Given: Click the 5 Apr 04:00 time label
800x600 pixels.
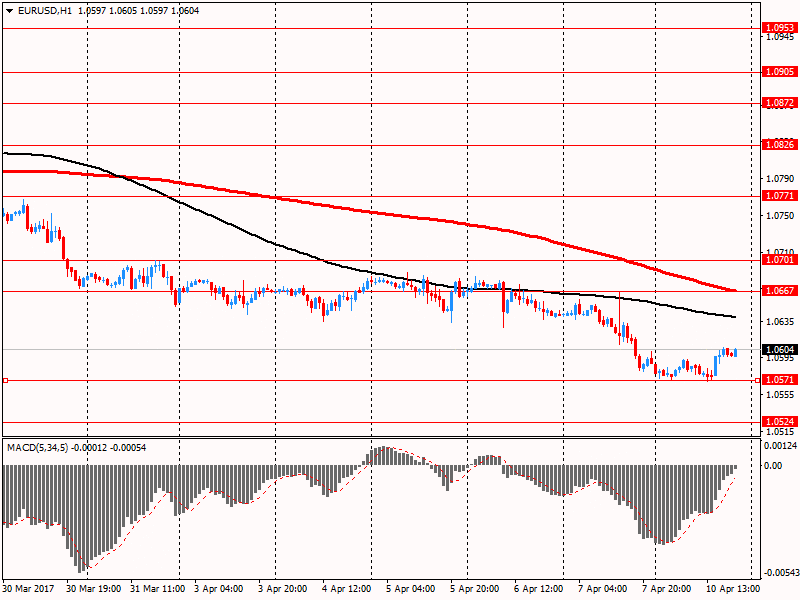Looking at the screenshot, I should [x=410, y=589].
